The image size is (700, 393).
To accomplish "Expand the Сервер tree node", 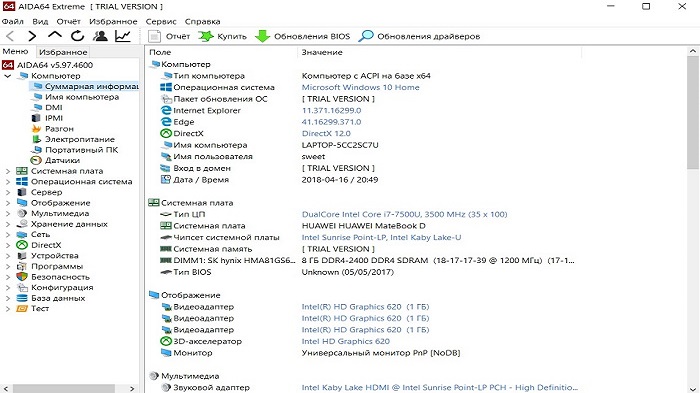I will [7, 192].
